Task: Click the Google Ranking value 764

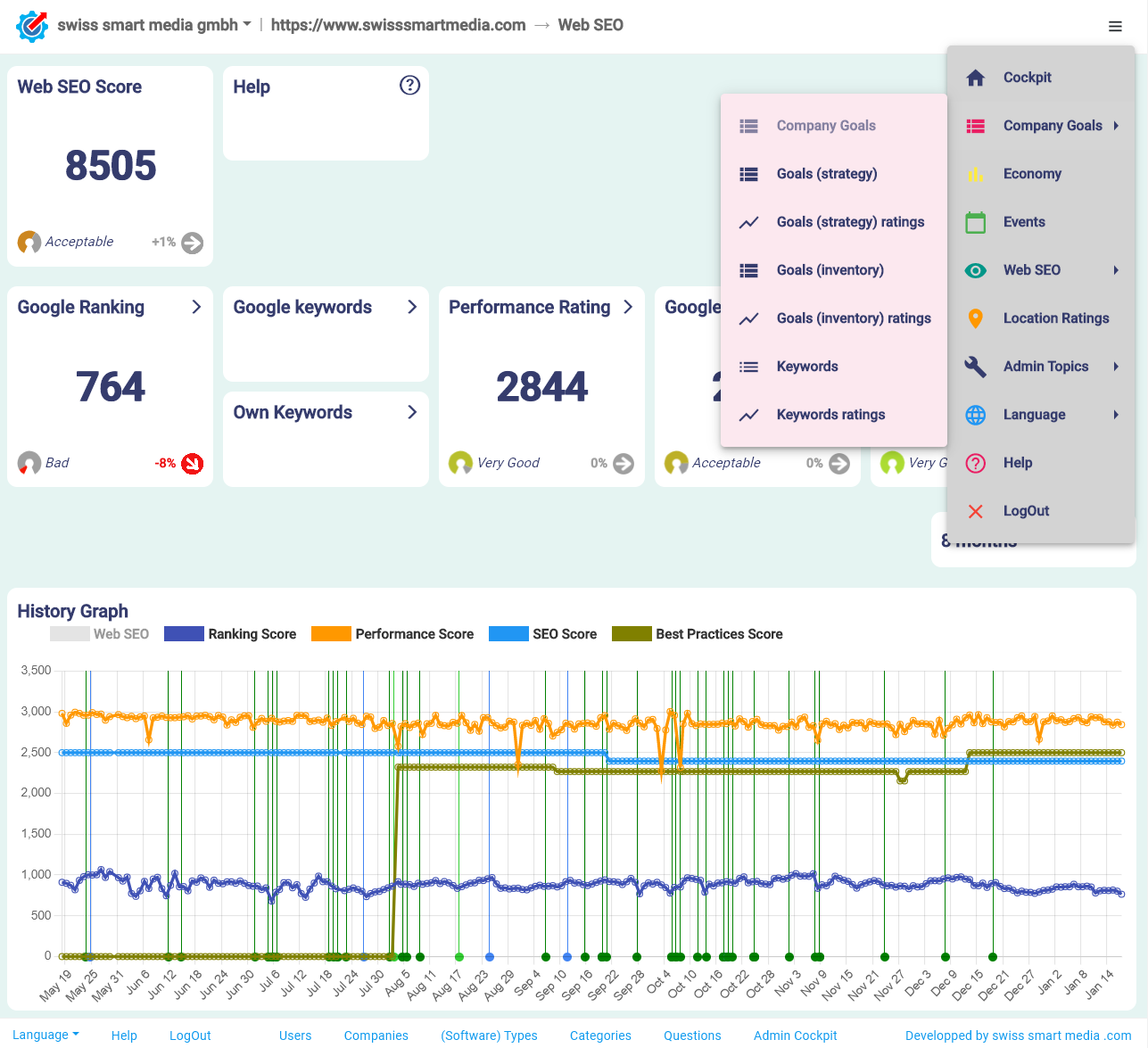Action: click(111, 387)
